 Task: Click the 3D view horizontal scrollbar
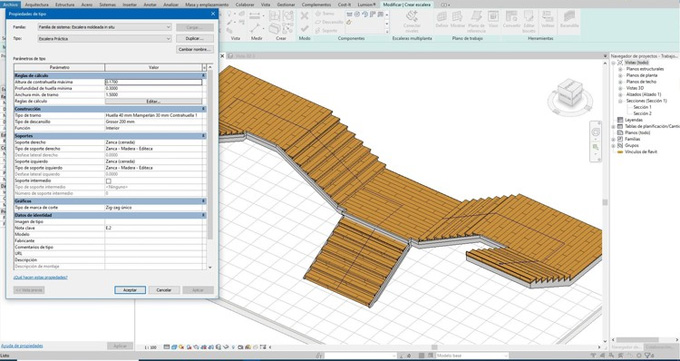(x=434, y=347)
